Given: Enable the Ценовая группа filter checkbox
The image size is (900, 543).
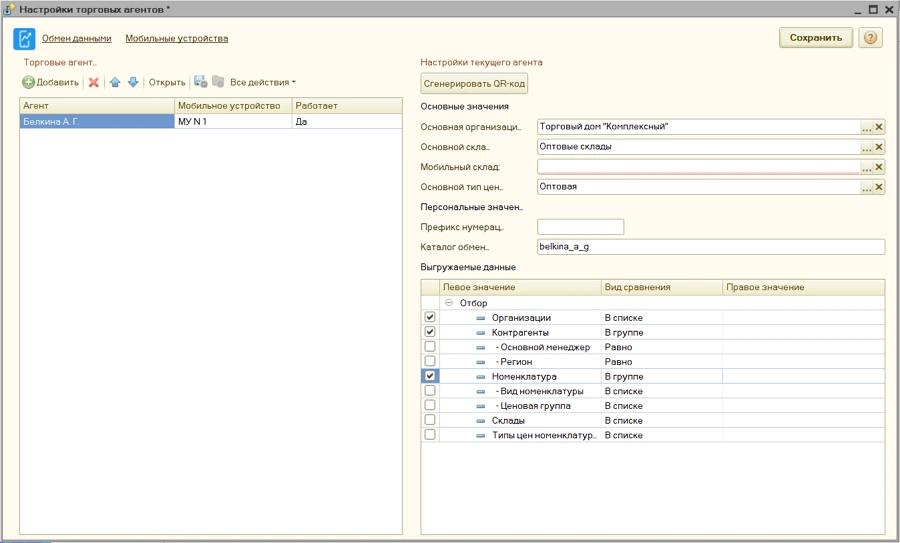Looking at the screenshot, I should pos(429,405).
